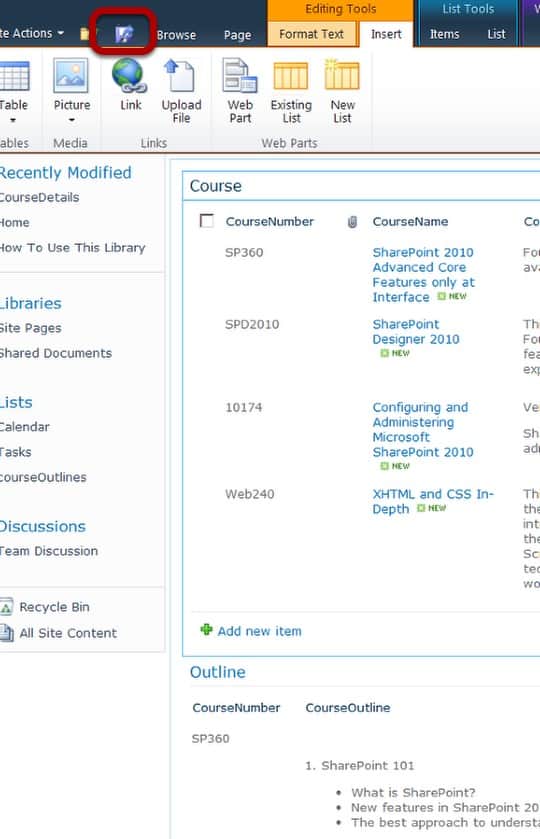This screenshot has height=839, width=540.
Task: Expand the Table dropdown arrow
Action: [13, 120]
